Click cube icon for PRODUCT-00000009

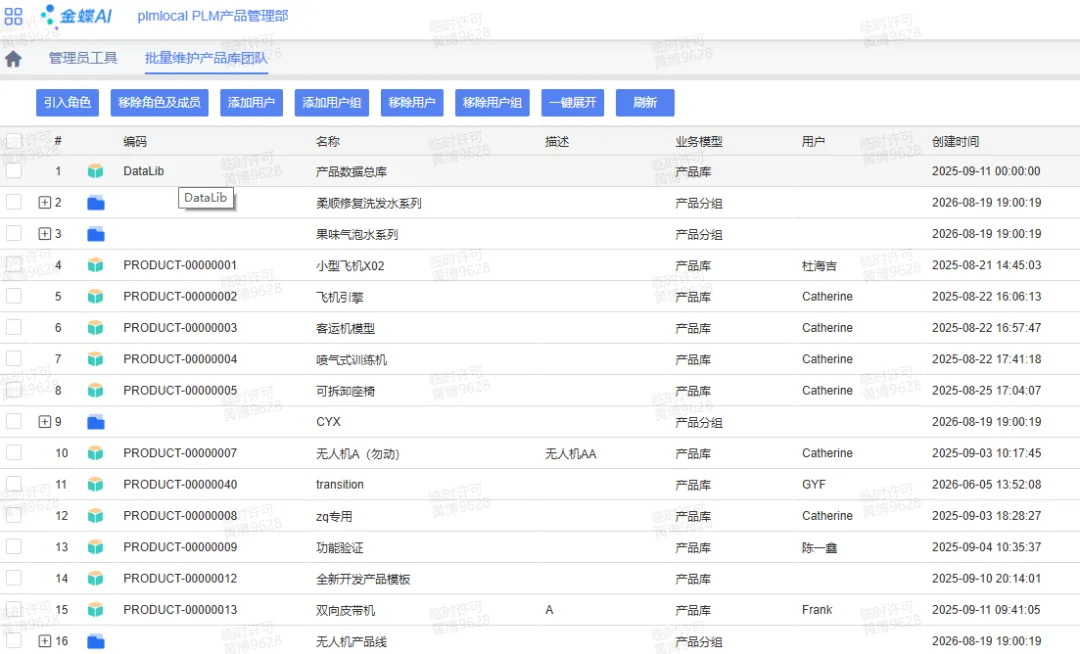click(x=96, y=547)
